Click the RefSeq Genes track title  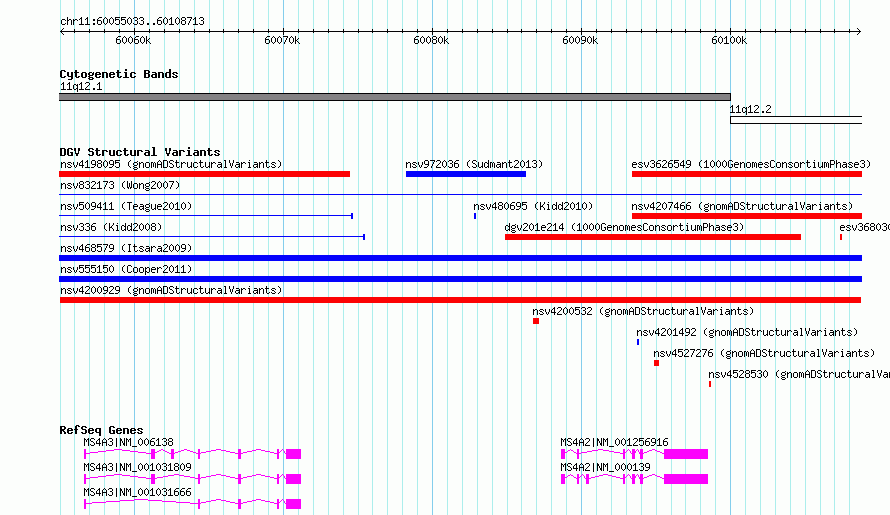pyautogui.click(x=101, y=430)
